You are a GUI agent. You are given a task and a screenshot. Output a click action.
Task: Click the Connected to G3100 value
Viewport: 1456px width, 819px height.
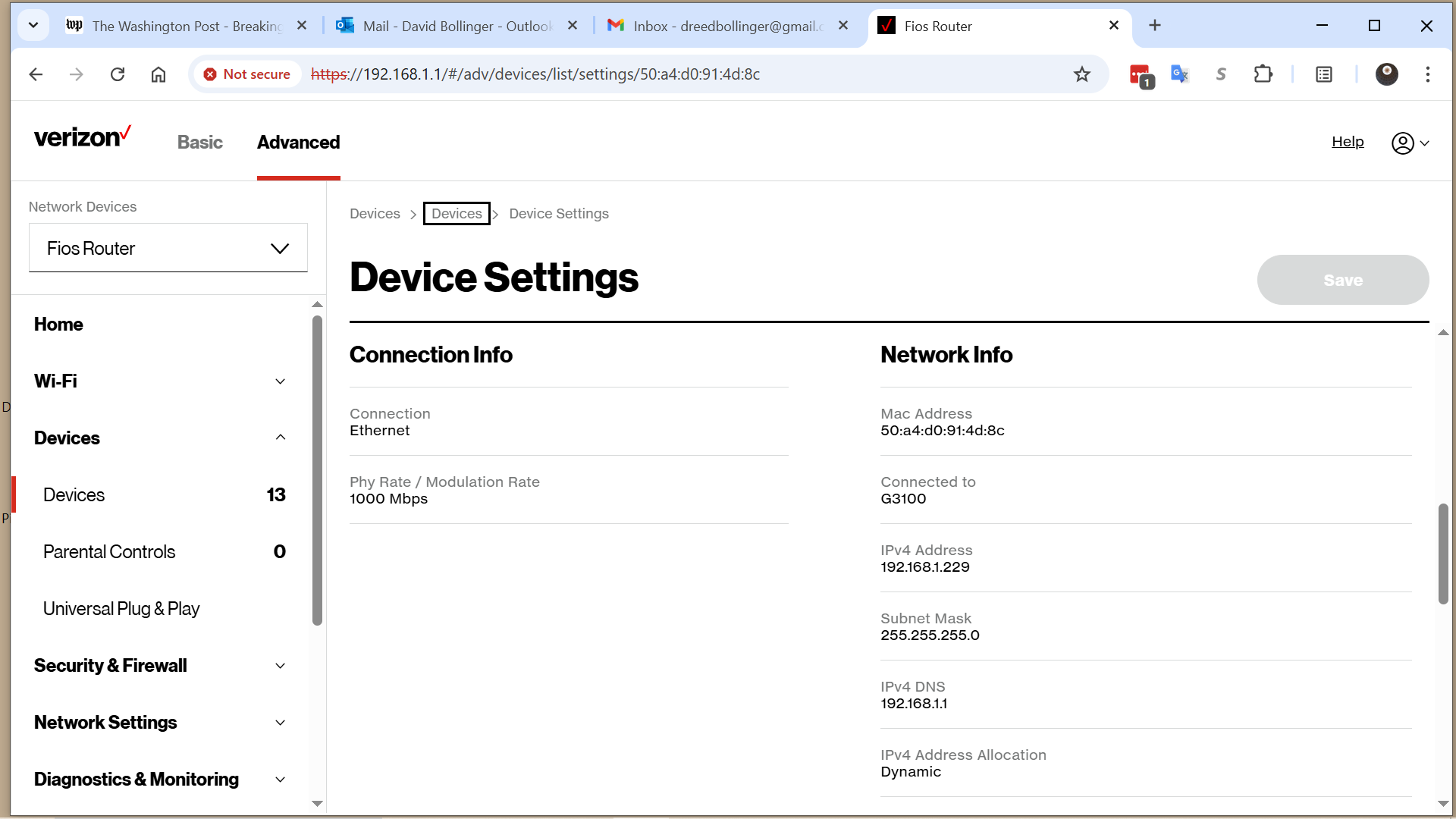click(903, 499)
